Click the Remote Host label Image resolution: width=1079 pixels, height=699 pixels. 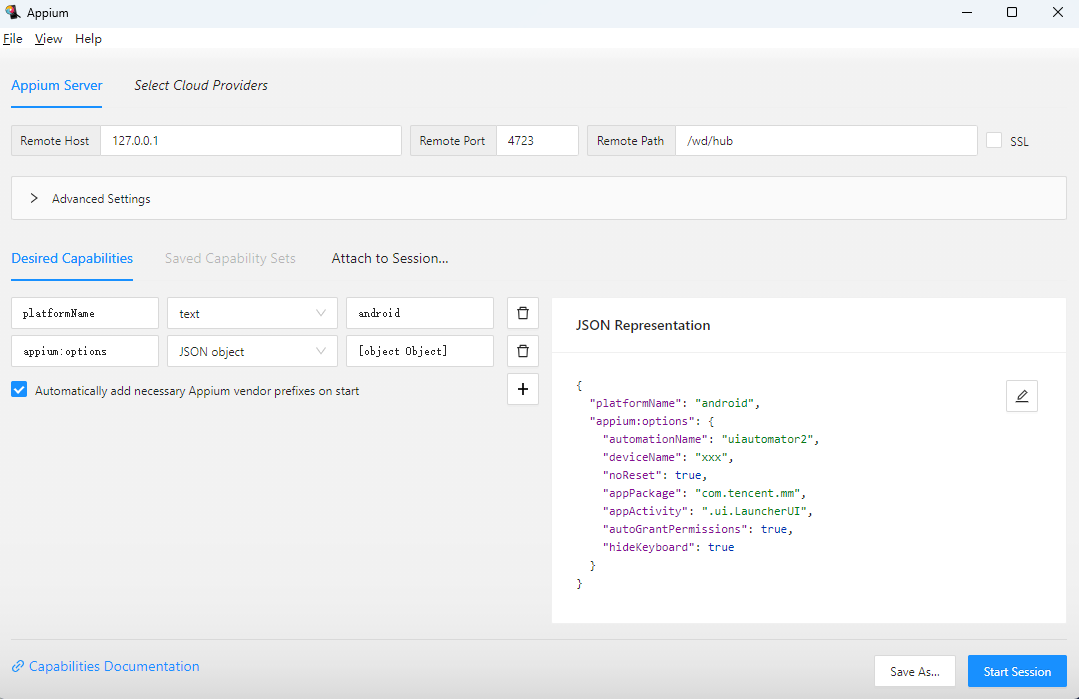[55, 140]
